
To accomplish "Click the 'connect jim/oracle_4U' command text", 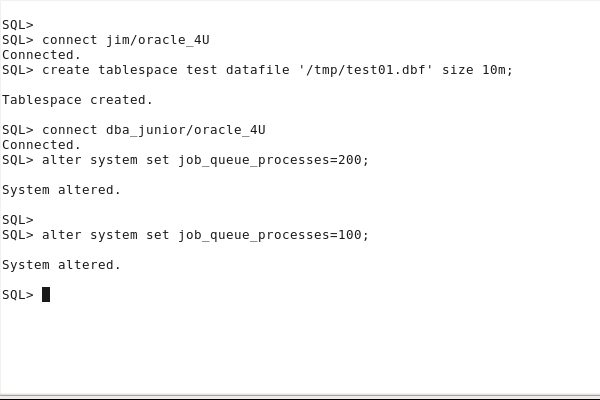I will [x=125, y=40].
